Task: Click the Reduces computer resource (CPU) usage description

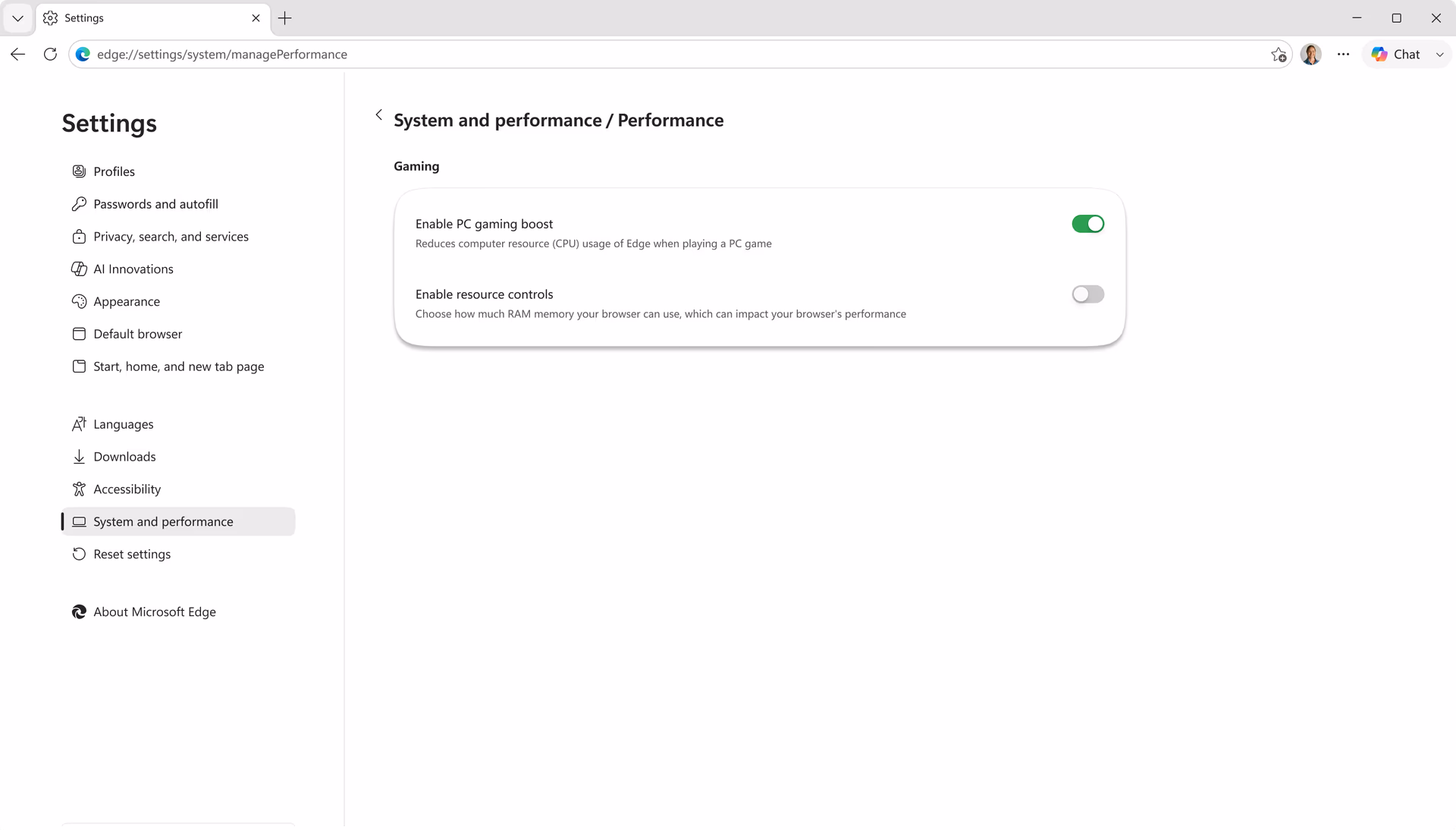Action: pyautogui.click(x=594, y=244)
